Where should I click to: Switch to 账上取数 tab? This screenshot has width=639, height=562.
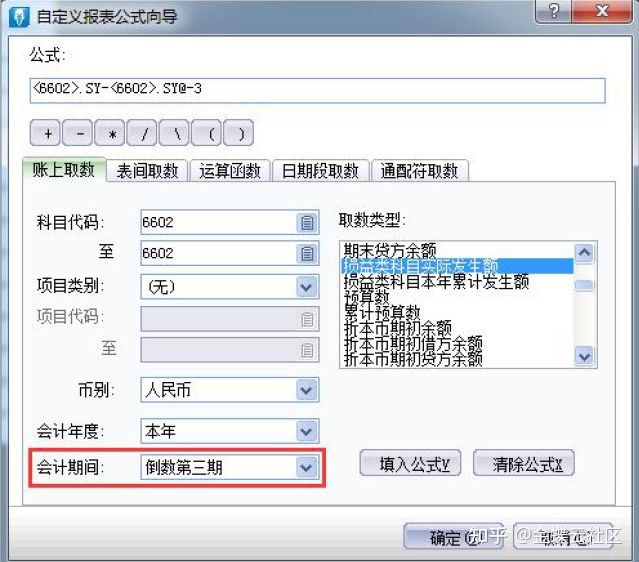tap(64, 170)
